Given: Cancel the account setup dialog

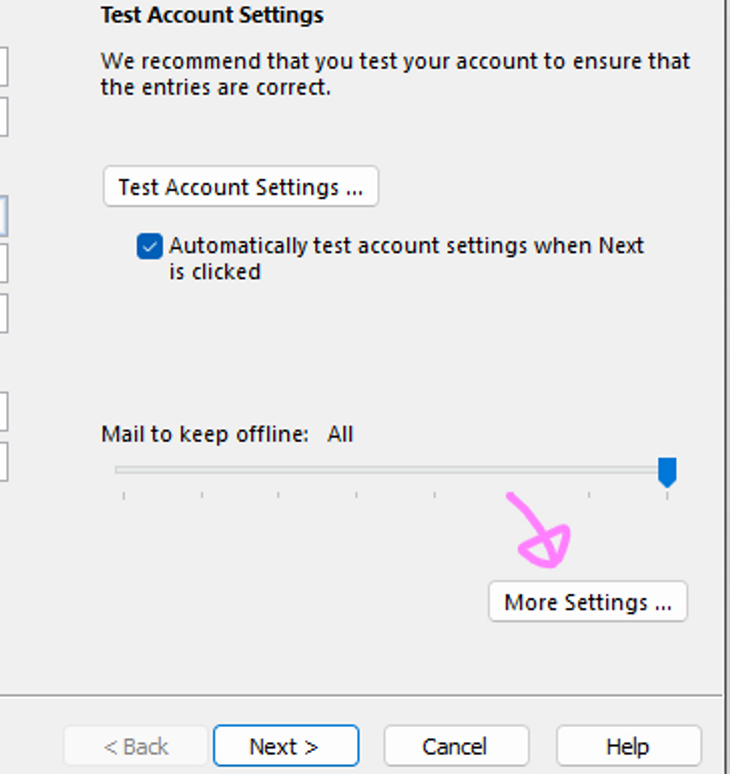Looking at the screenshot, I should click(x=455, y=746).
